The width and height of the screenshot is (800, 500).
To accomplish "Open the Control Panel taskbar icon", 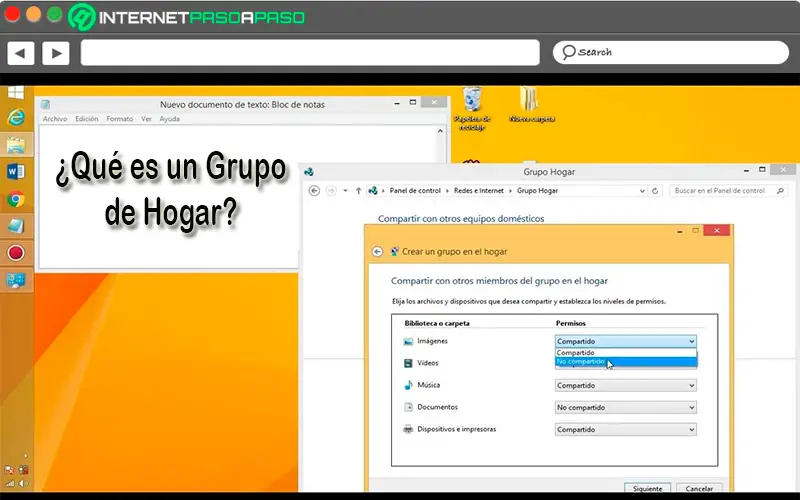I will point(16,280).
